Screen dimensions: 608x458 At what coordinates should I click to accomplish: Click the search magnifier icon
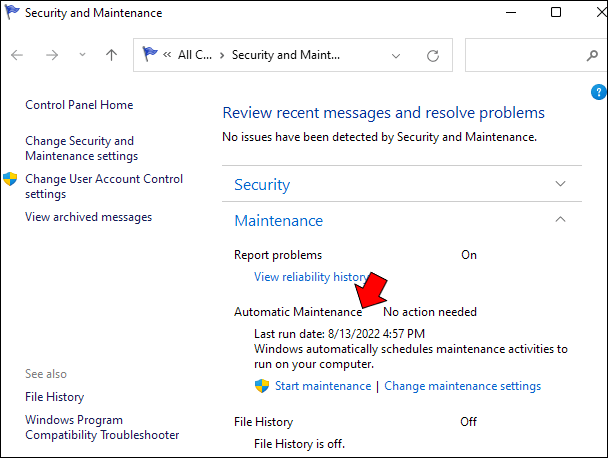click(x=592, y=55)
